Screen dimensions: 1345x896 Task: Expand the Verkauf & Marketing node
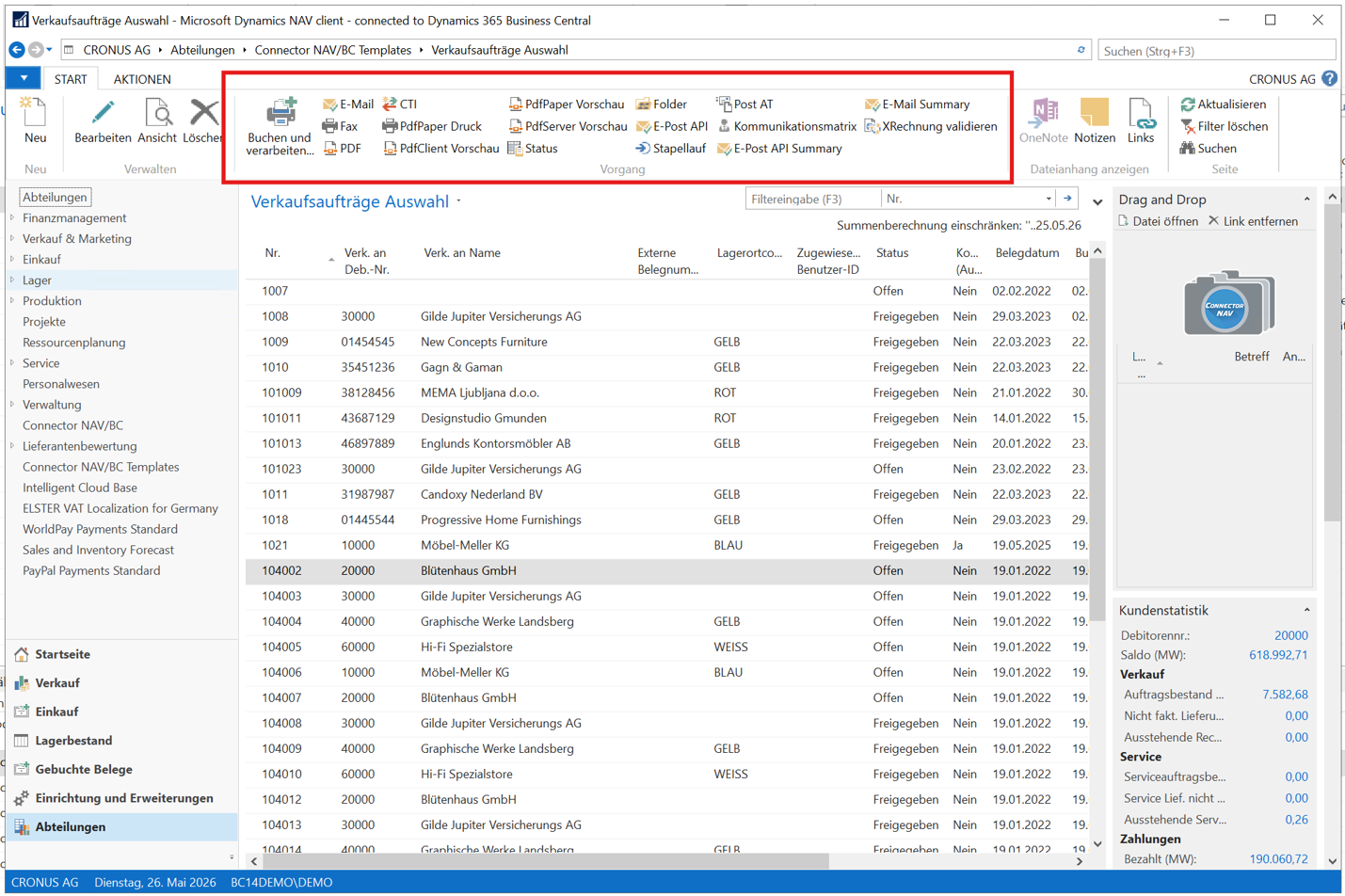pyautogui.click(x=12, y=238)
